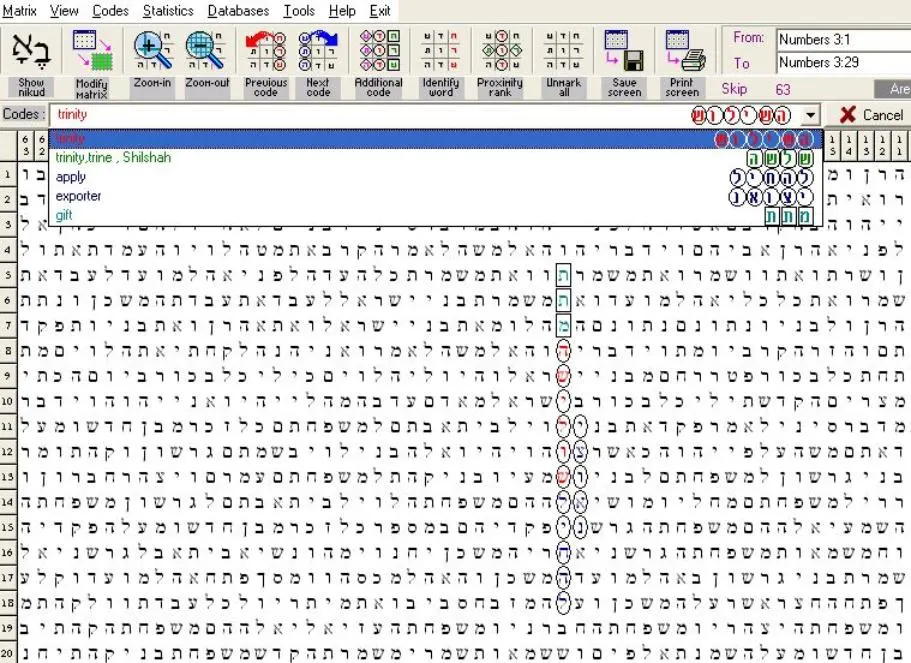Open the Databases menu
The width and height of the screenshot is (911, 663).
(238, 10)
